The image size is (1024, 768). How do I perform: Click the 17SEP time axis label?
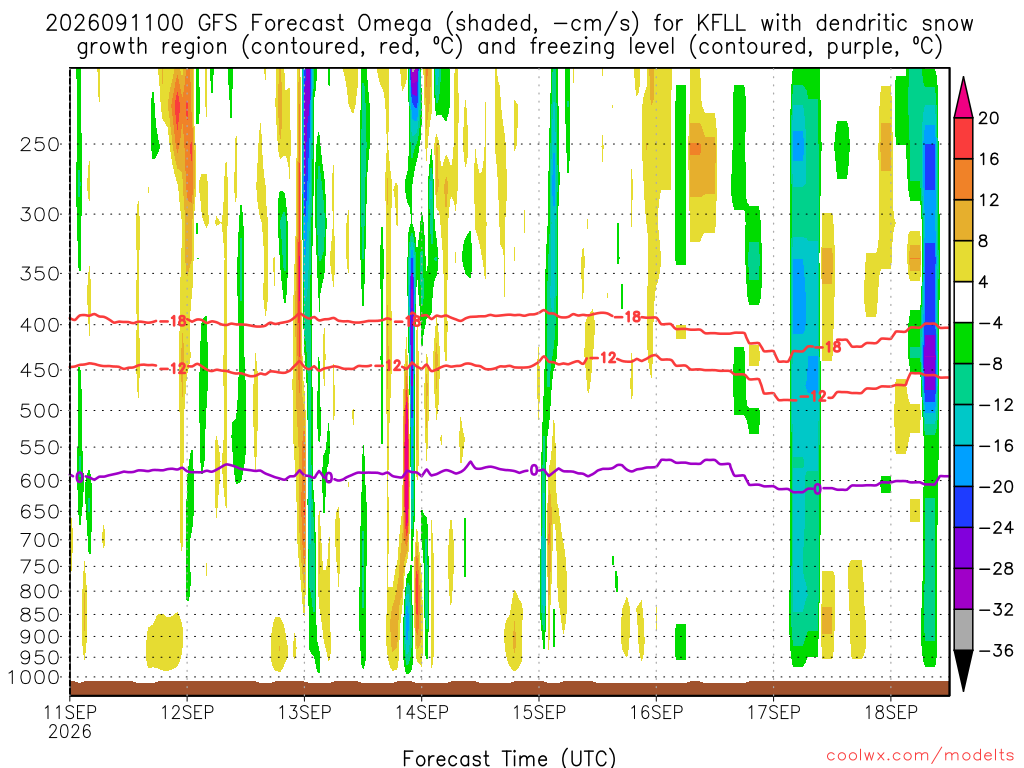coord(774,712)
